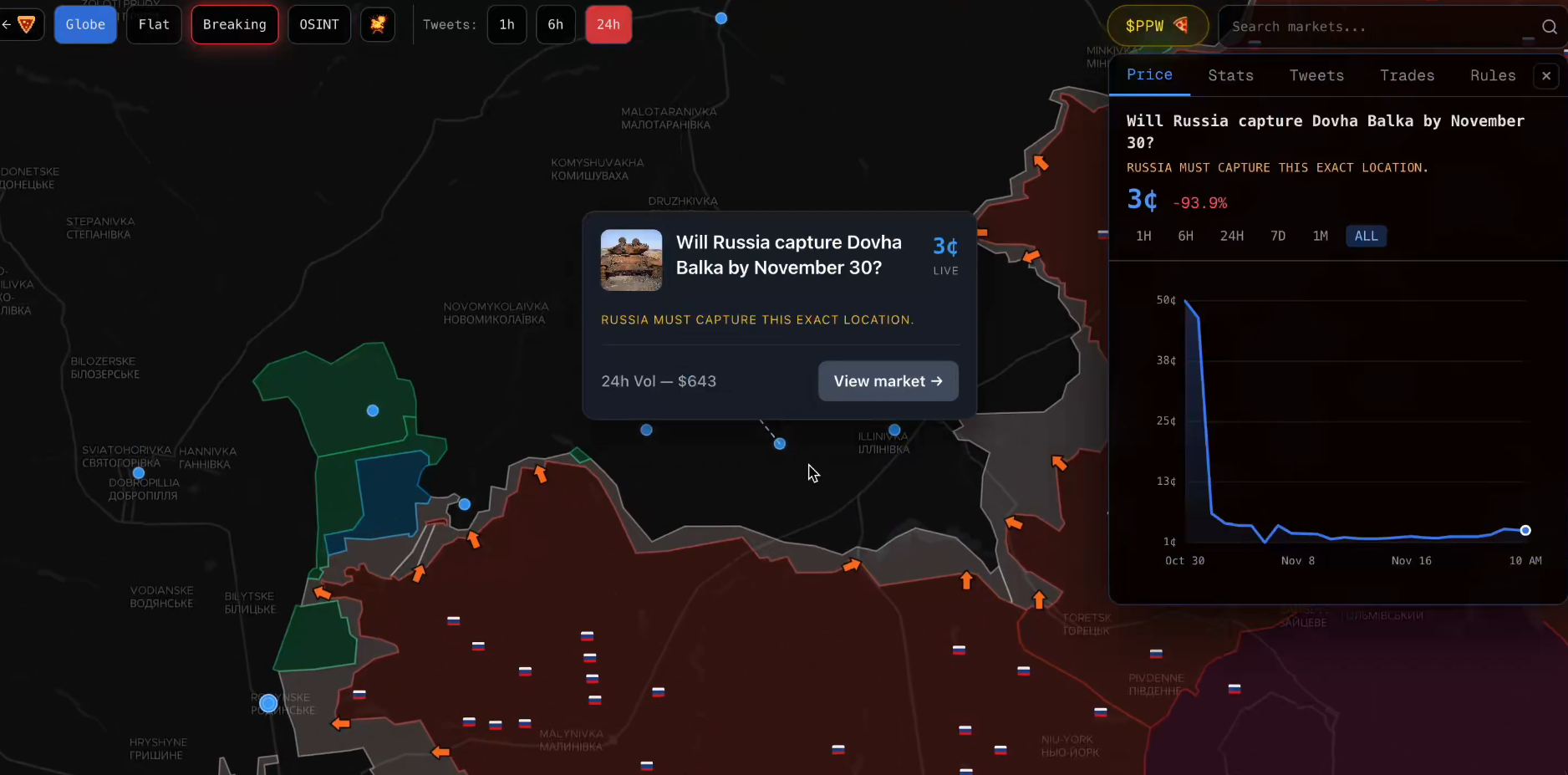Open the Stats tab
The image size is (1568, 775).
click(x=1230, y=76)
